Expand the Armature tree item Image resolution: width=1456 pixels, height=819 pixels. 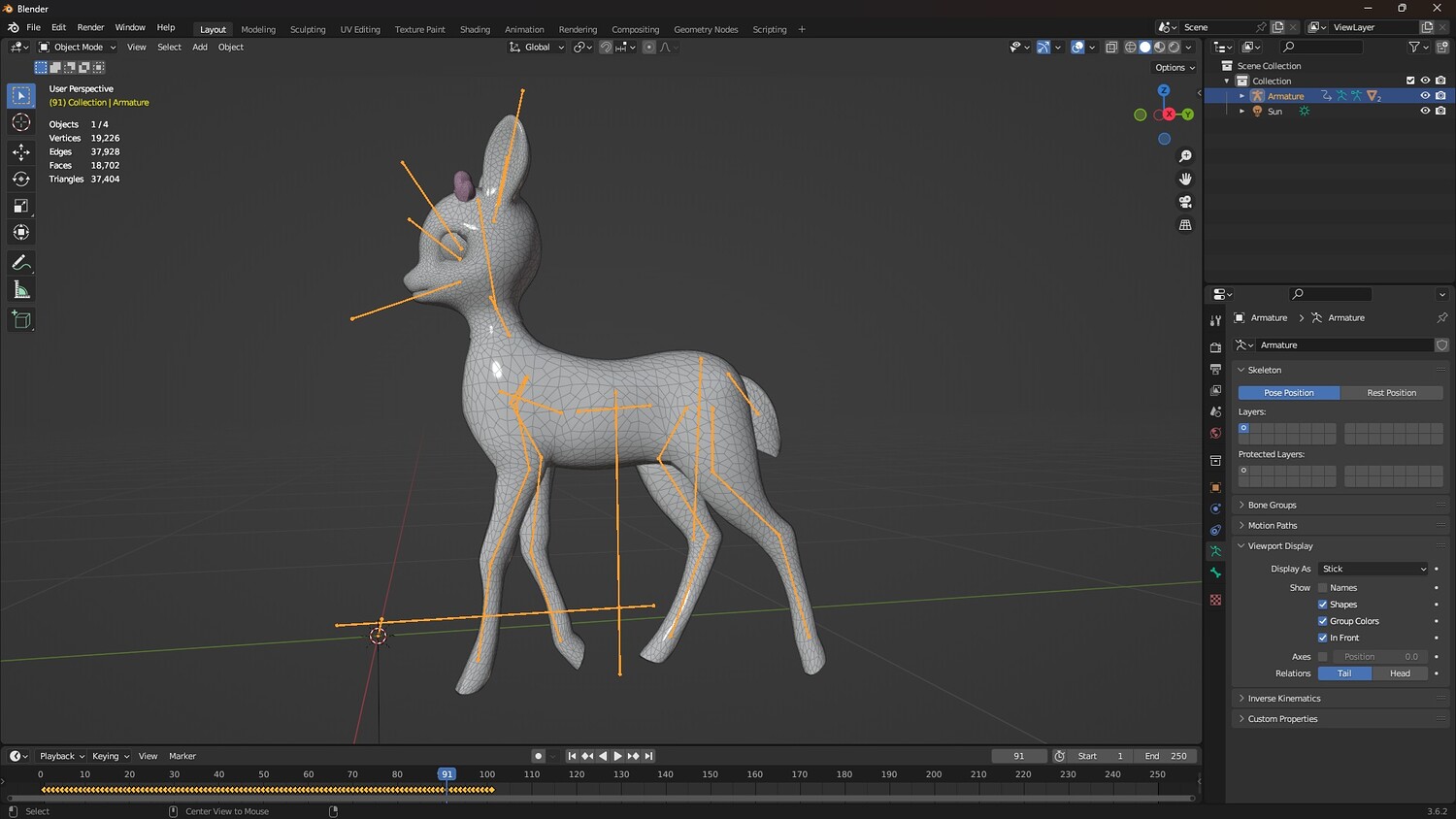pos(1241,96)
